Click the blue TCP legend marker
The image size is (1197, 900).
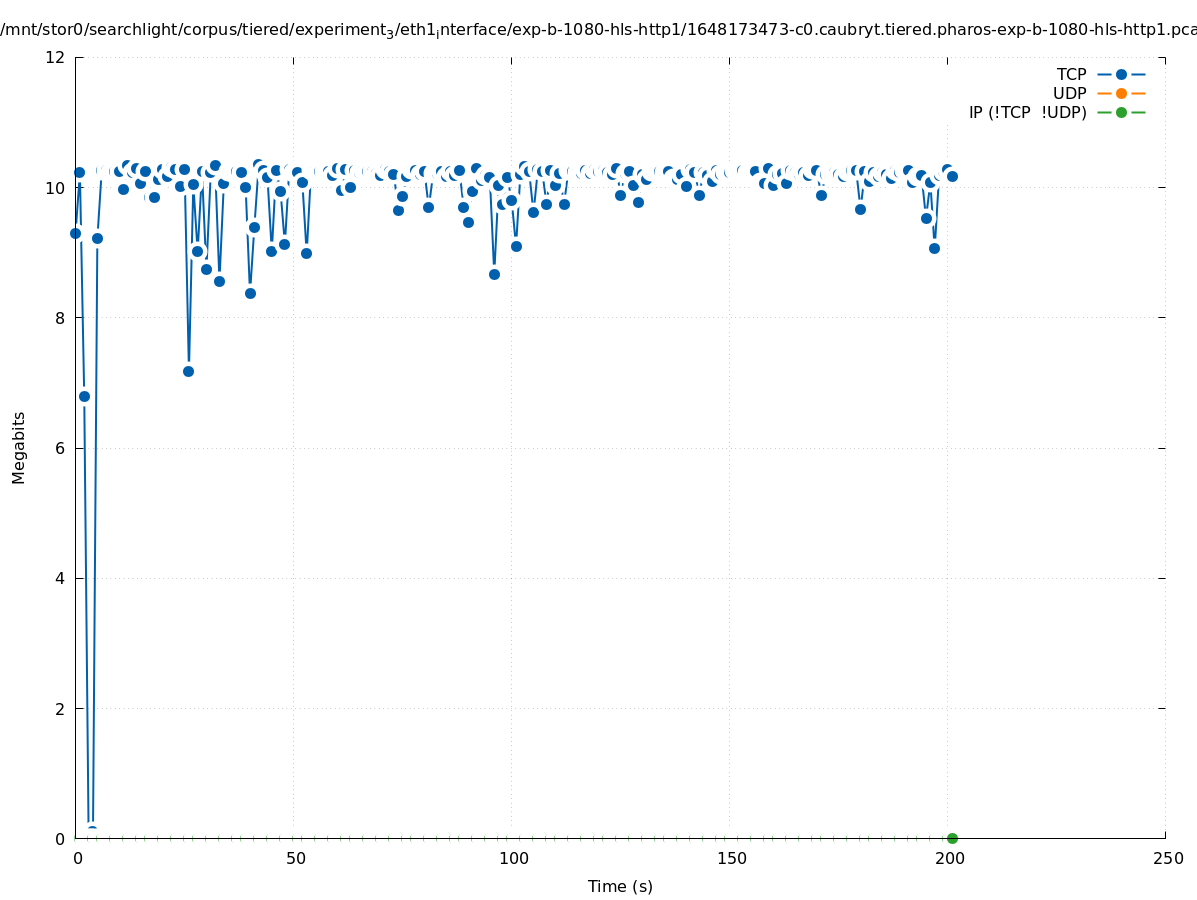click(x=1121, y=74)
